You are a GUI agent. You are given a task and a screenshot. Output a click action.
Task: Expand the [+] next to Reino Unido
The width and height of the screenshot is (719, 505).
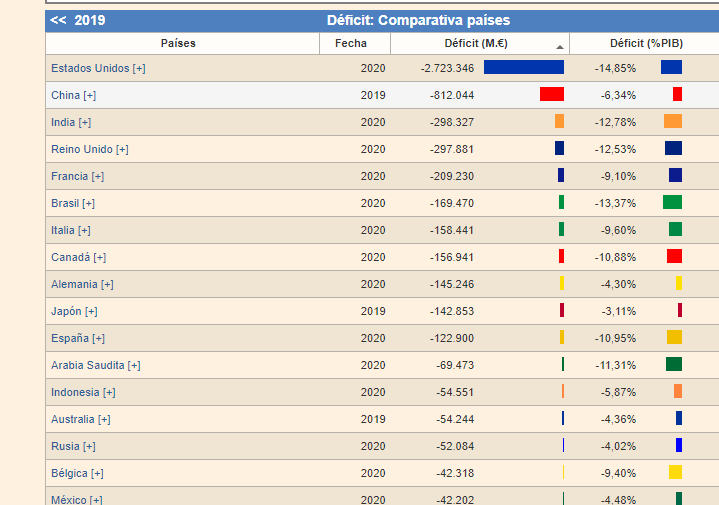pyautogui.click(x=122, y=149)
